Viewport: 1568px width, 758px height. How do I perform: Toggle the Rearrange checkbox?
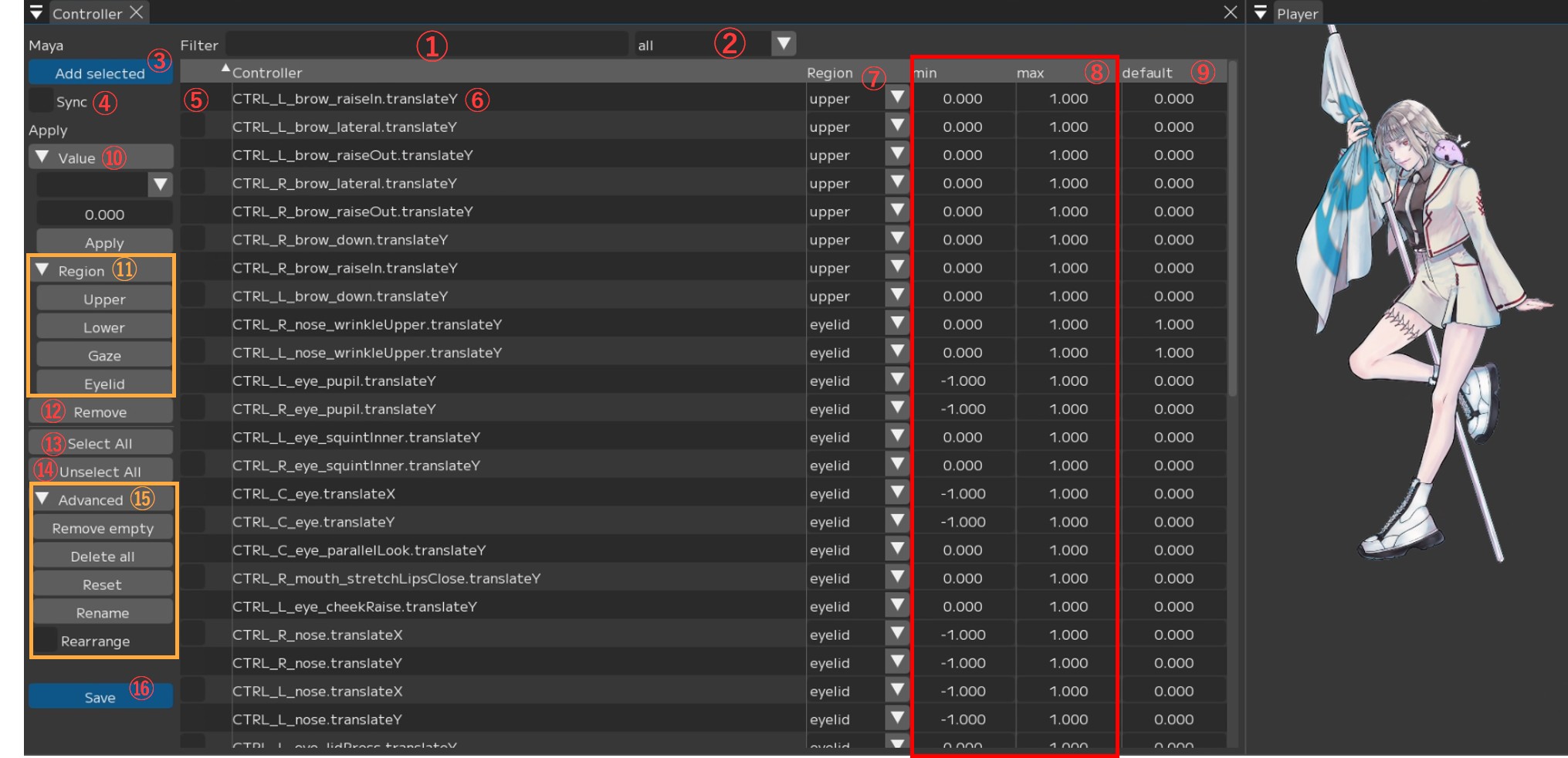point(46,641)
